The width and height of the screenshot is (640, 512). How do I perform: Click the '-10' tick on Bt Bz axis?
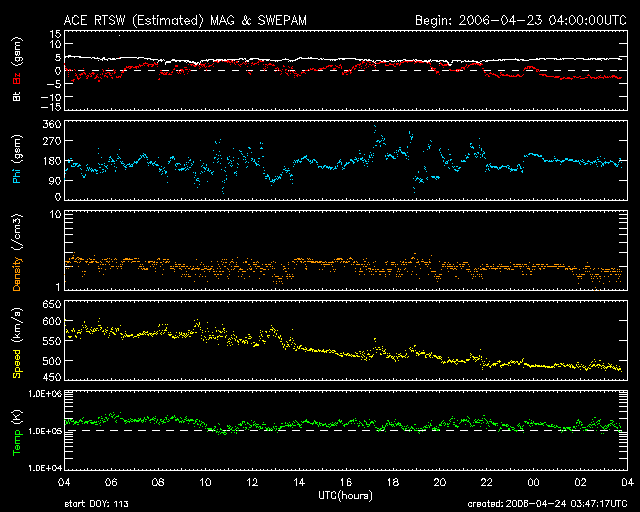pos(52,97)
